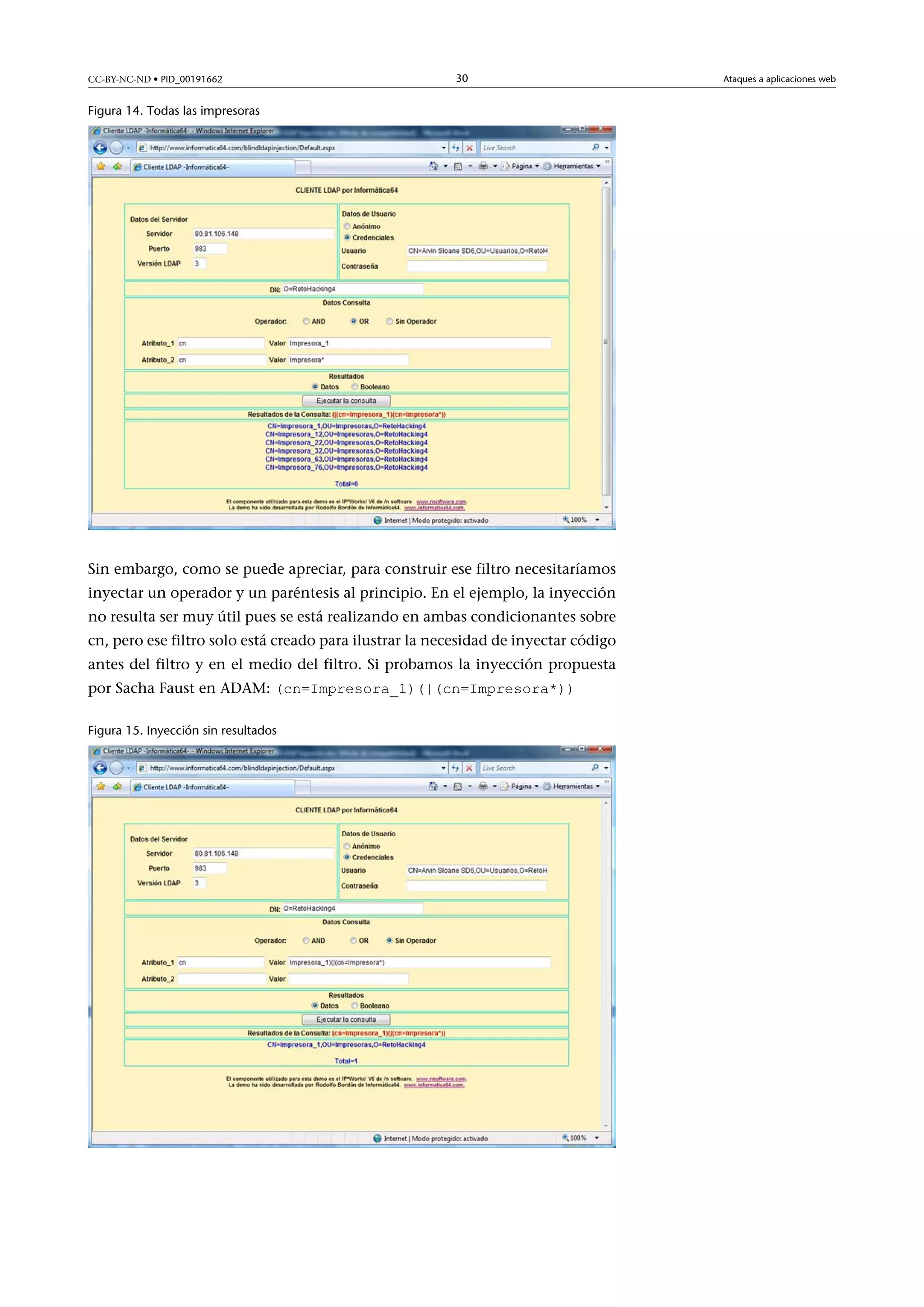Click the Contraseña input field in Figura 14

click(x=477, y=266)
